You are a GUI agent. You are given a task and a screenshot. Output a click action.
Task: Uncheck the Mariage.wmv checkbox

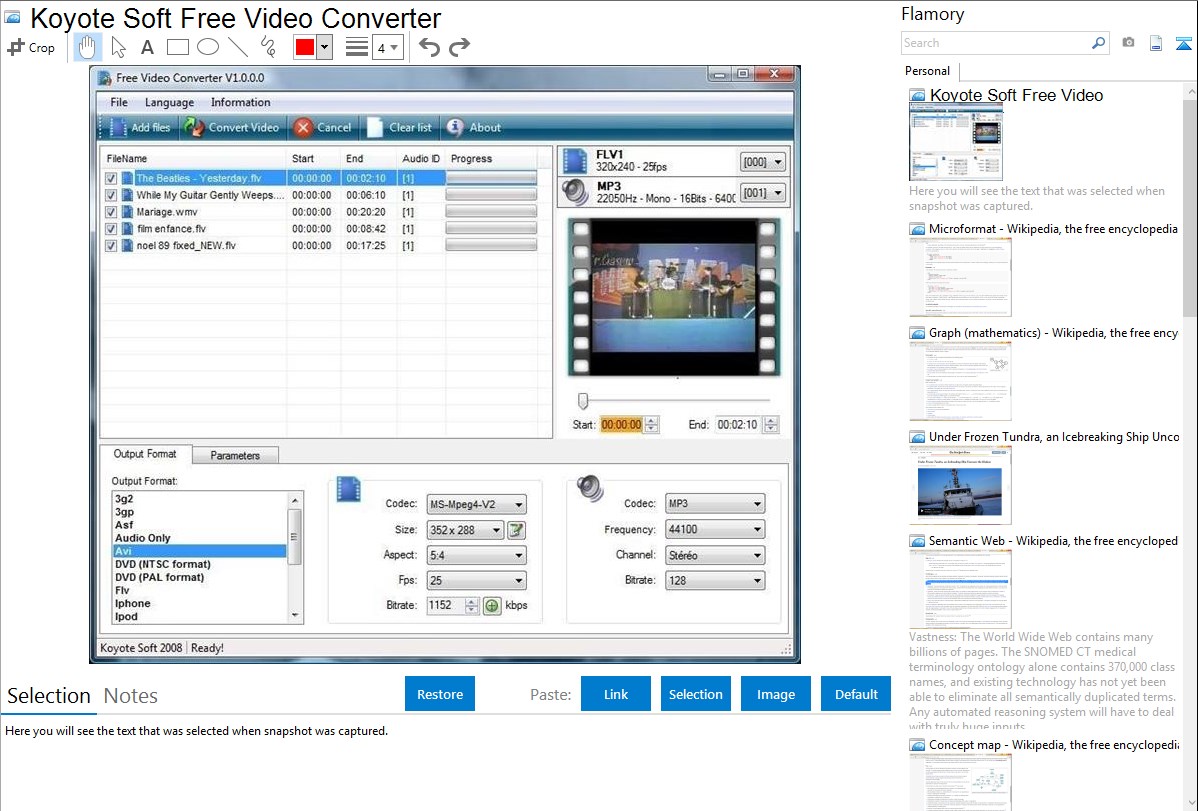[111, 212]
